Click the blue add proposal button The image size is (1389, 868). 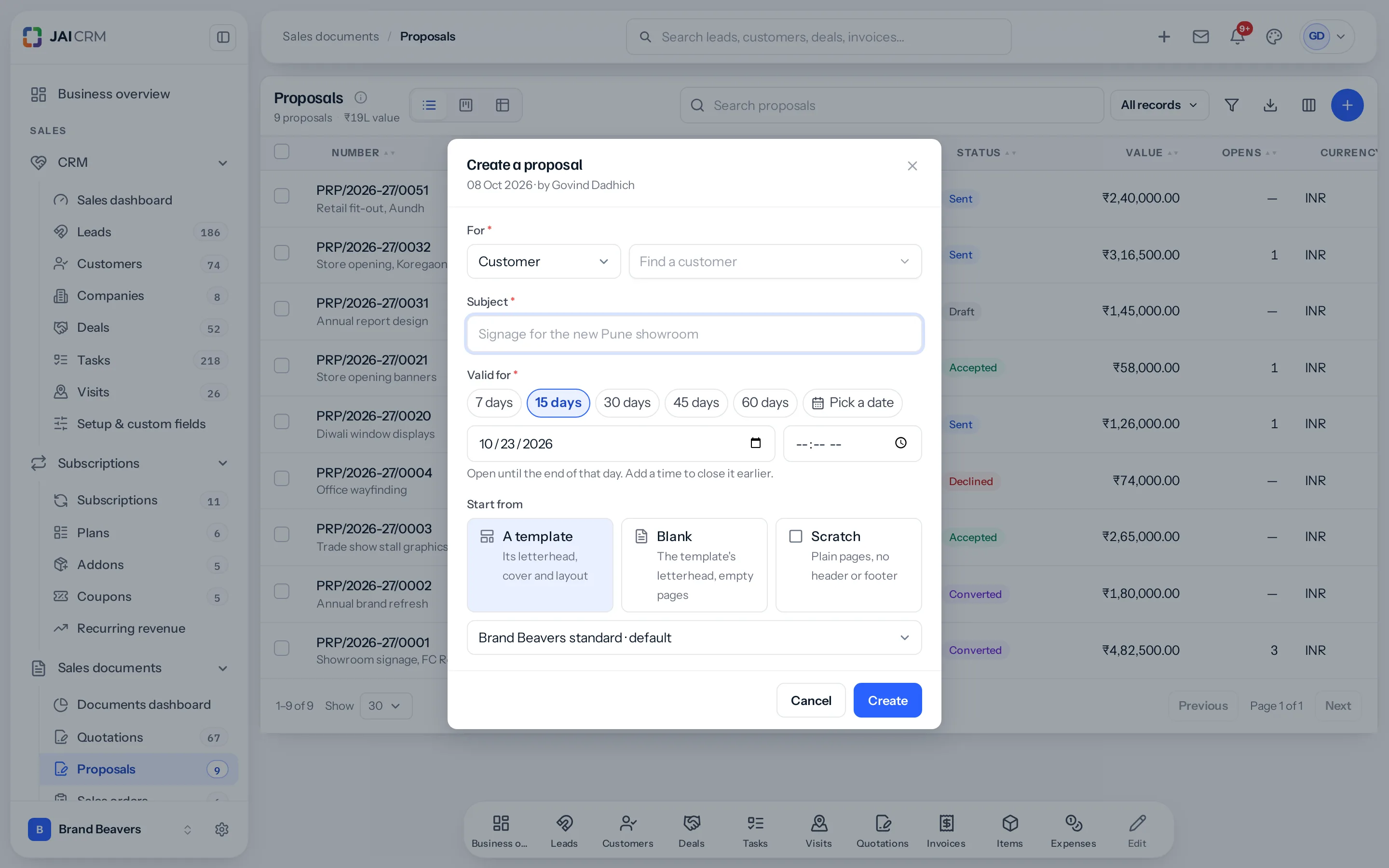[x=1347, y=105]
